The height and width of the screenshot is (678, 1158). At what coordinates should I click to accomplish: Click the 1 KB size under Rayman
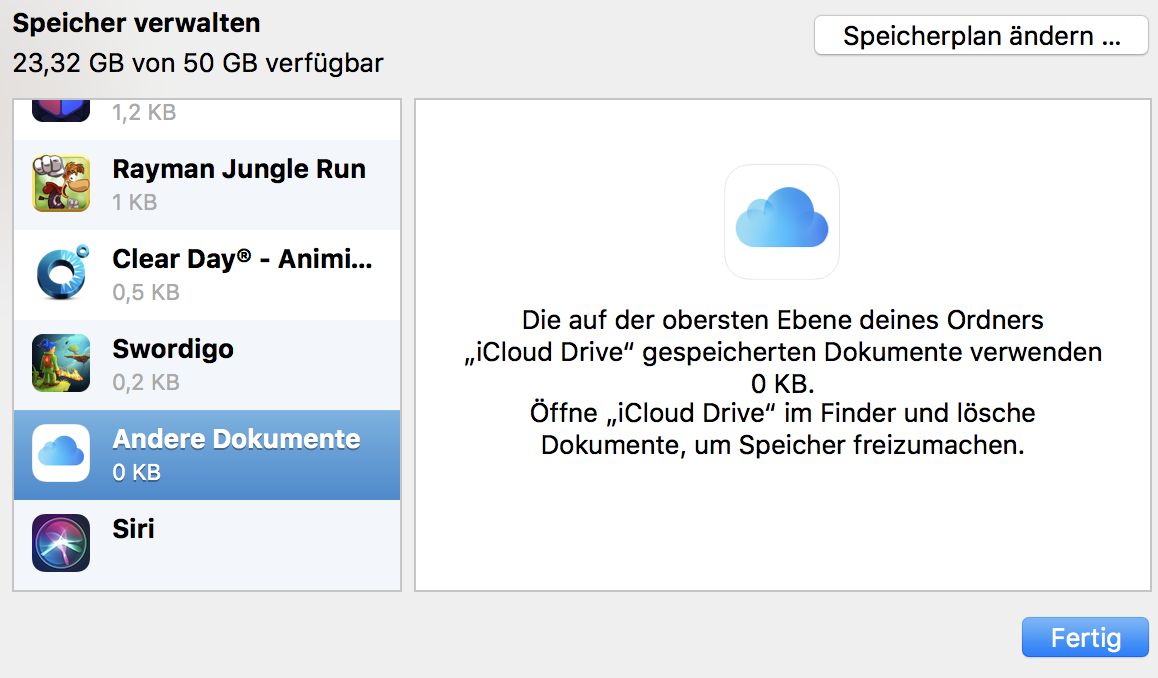[134, 202]
